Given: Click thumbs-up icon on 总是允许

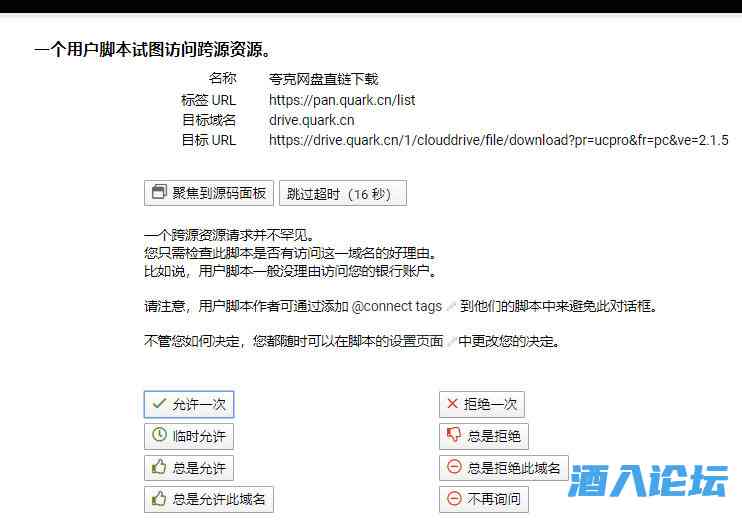Looking at the screenshot, I should (159, 466).
